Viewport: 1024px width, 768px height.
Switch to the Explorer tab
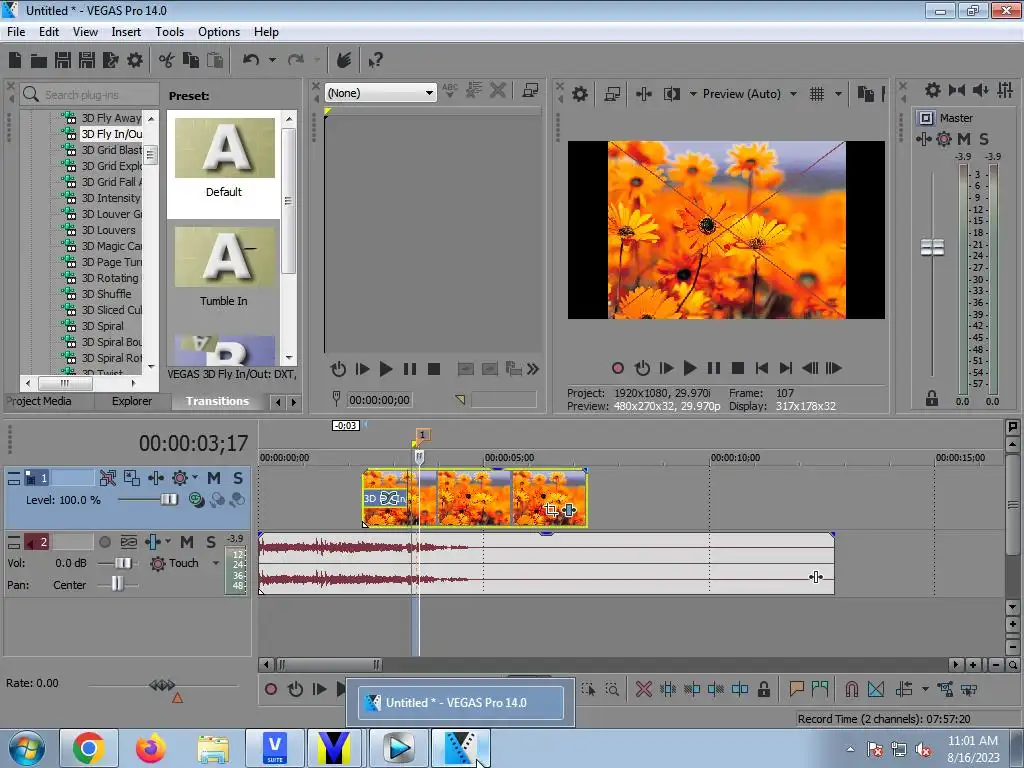(x=131, y=401)
